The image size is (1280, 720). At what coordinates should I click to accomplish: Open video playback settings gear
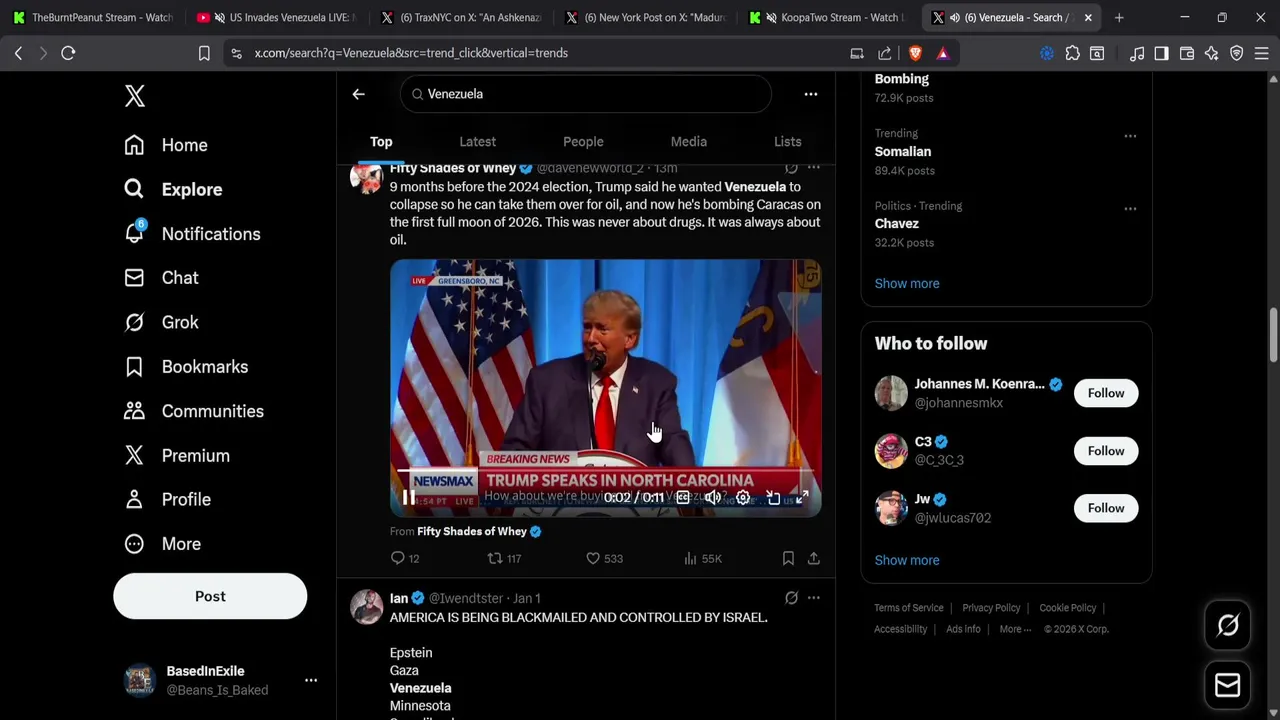[742, 497]
